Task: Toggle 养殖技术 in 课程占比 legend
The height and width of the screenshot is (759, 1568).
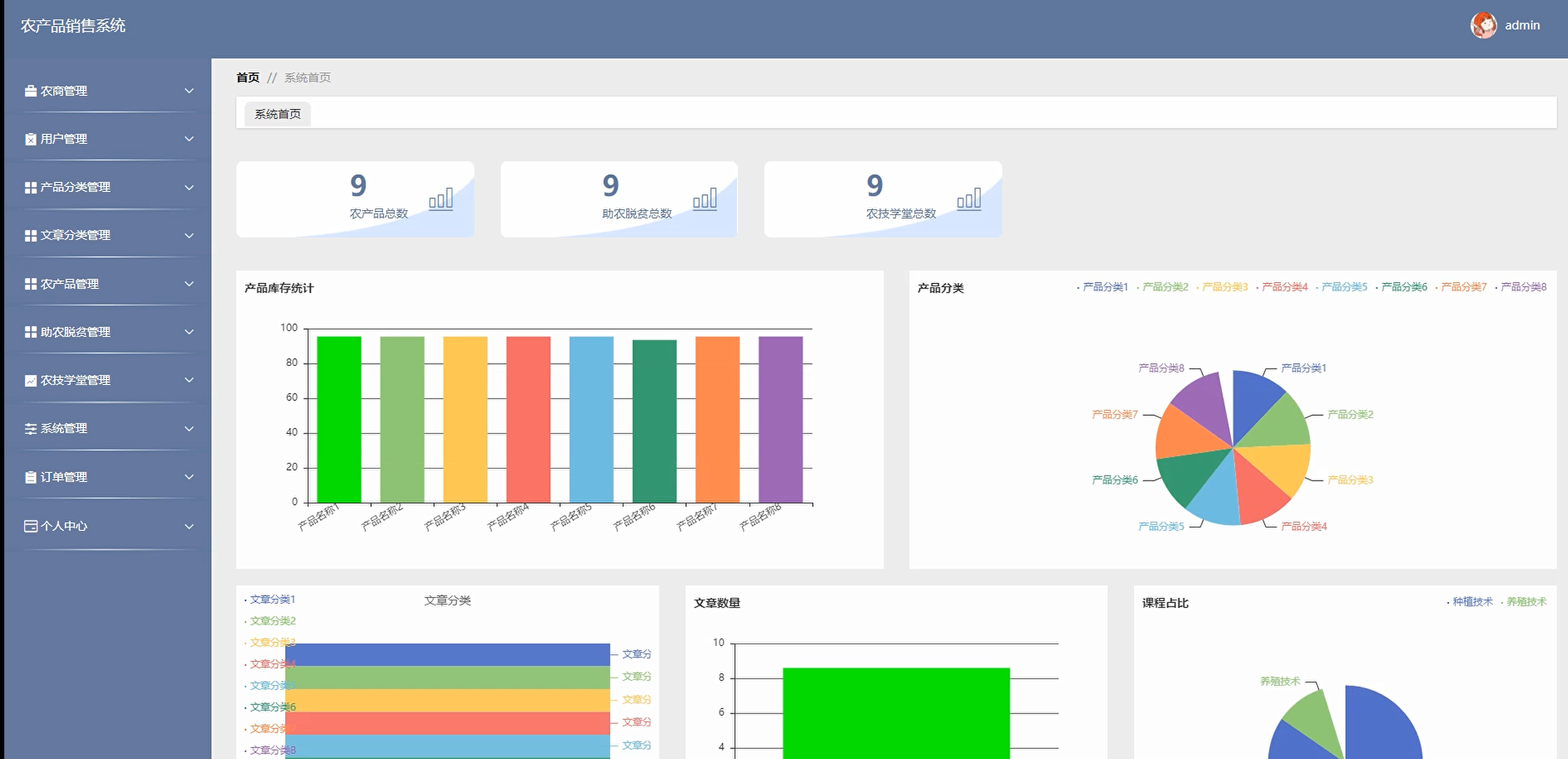Action: pyautogui.click(x=1524, y=602)
